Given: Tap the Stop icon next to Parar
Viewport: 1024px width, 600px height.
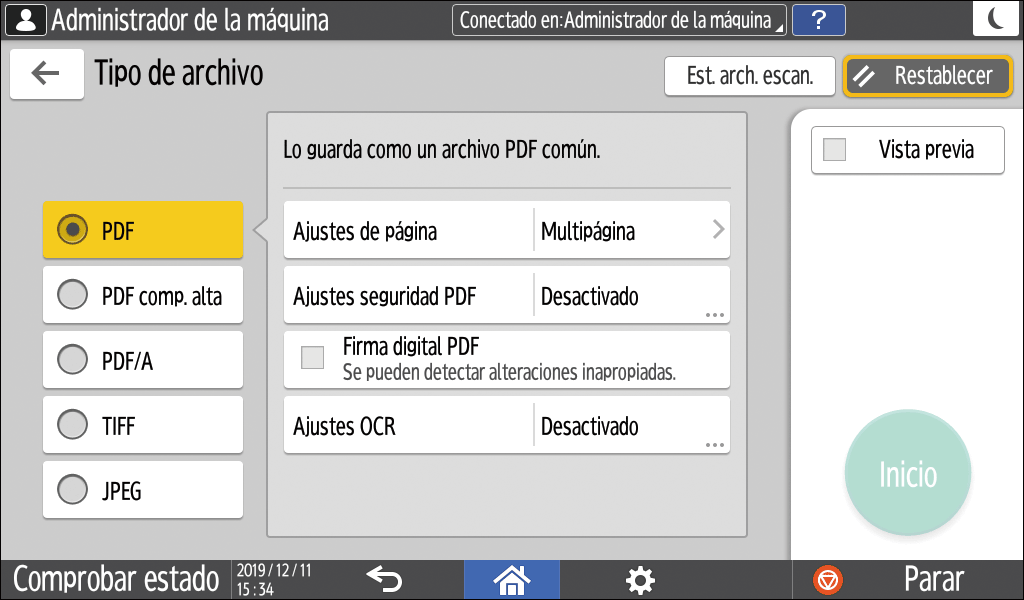Looking at the screenshot, I should (828, 580).
